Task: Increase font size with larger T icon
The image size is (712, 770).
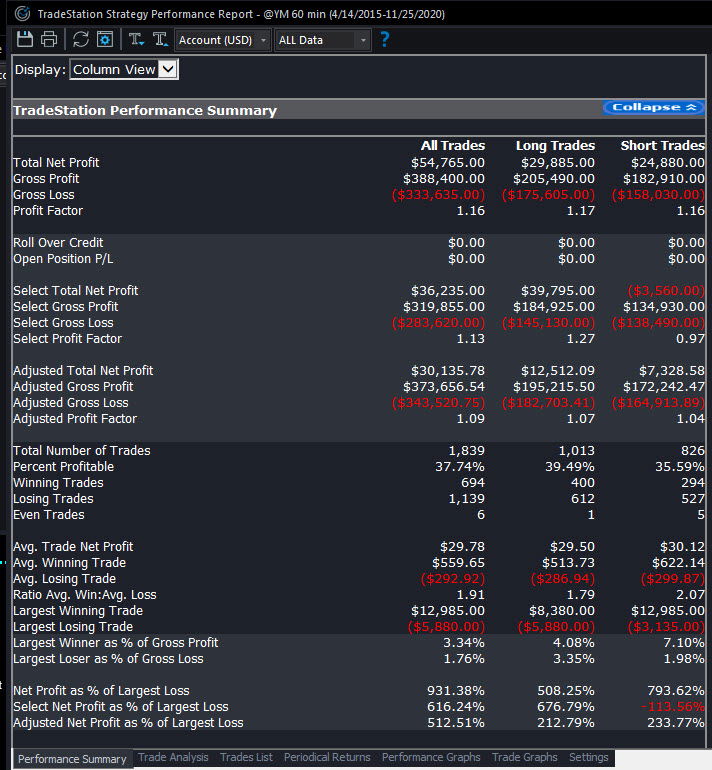Action: [x=160, y=39]
